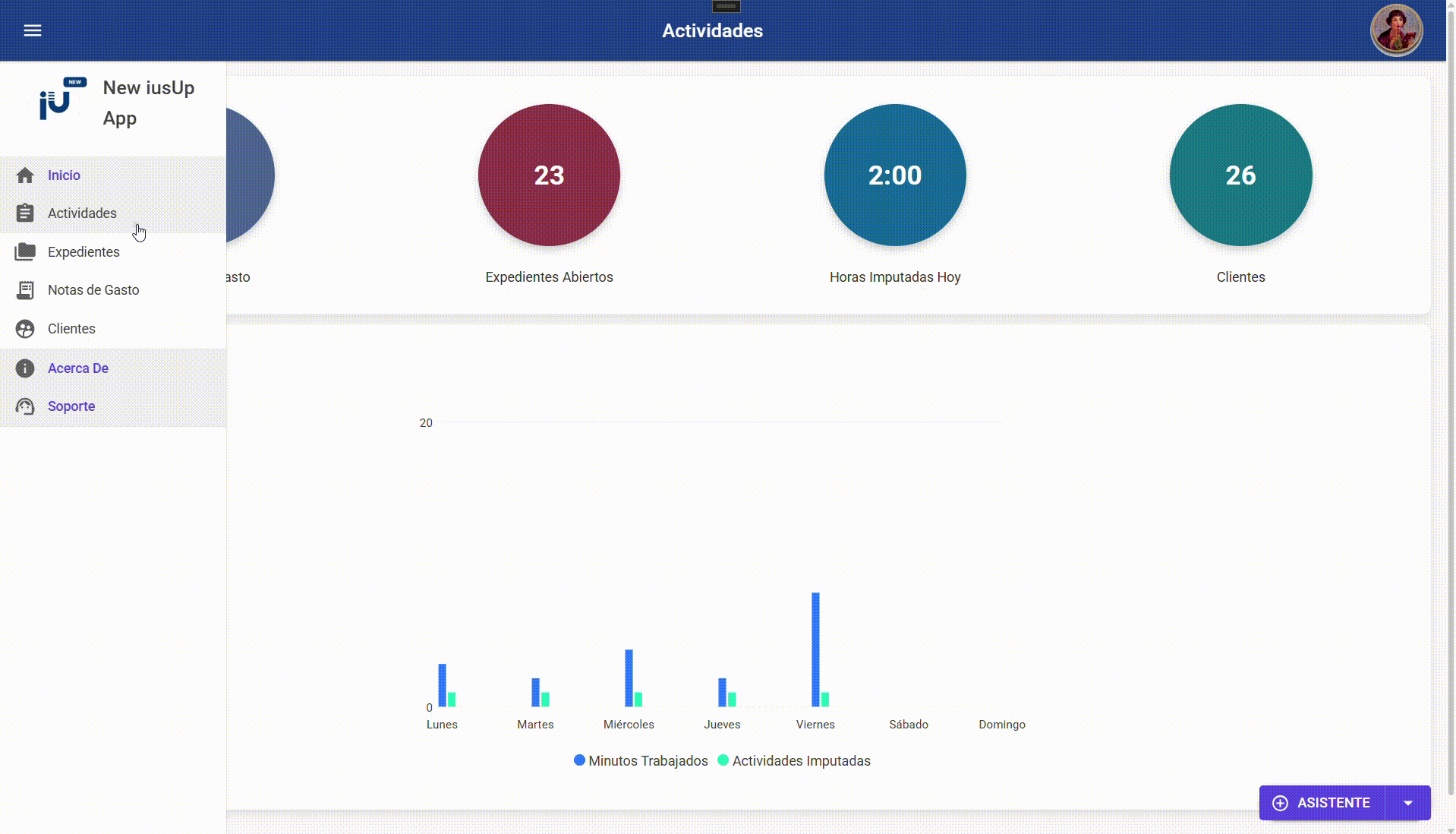Click the receipt icon for Notas de Gasto
The height and width of the screenshot is (834, 1456).
[x=25, y=290]
